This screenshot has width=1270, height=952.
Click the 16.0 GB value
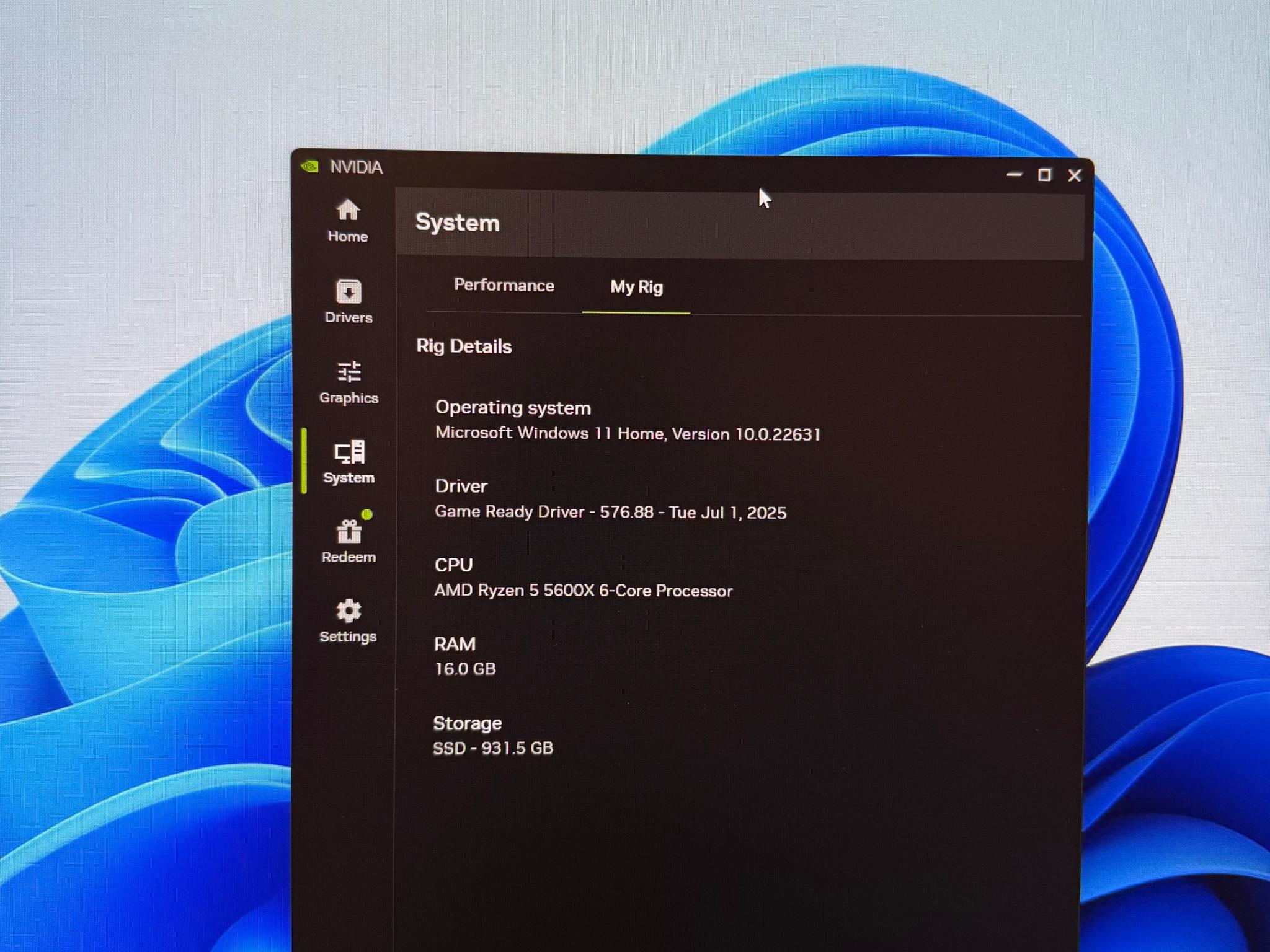(x=464, y=669)
